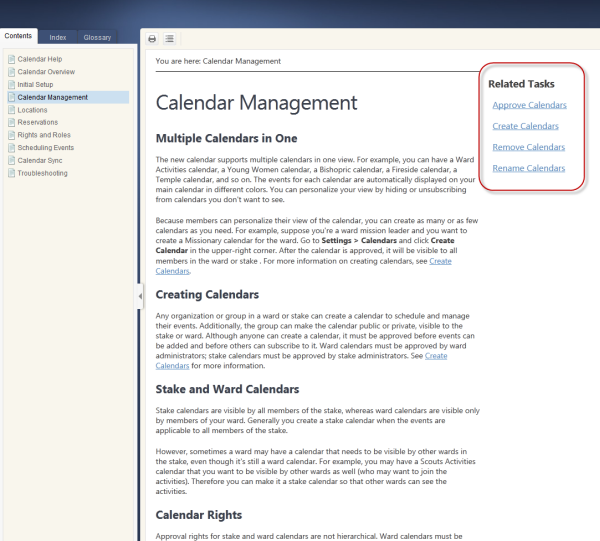Open the Calendar Overview topic

(x=46, y=72)
